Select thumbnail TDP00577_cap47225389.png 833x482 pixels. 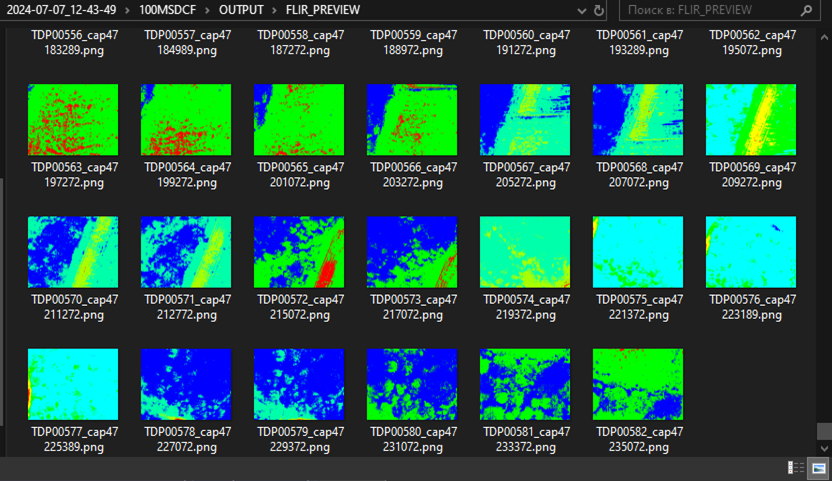pyautogui.click(x=73, y=384)
